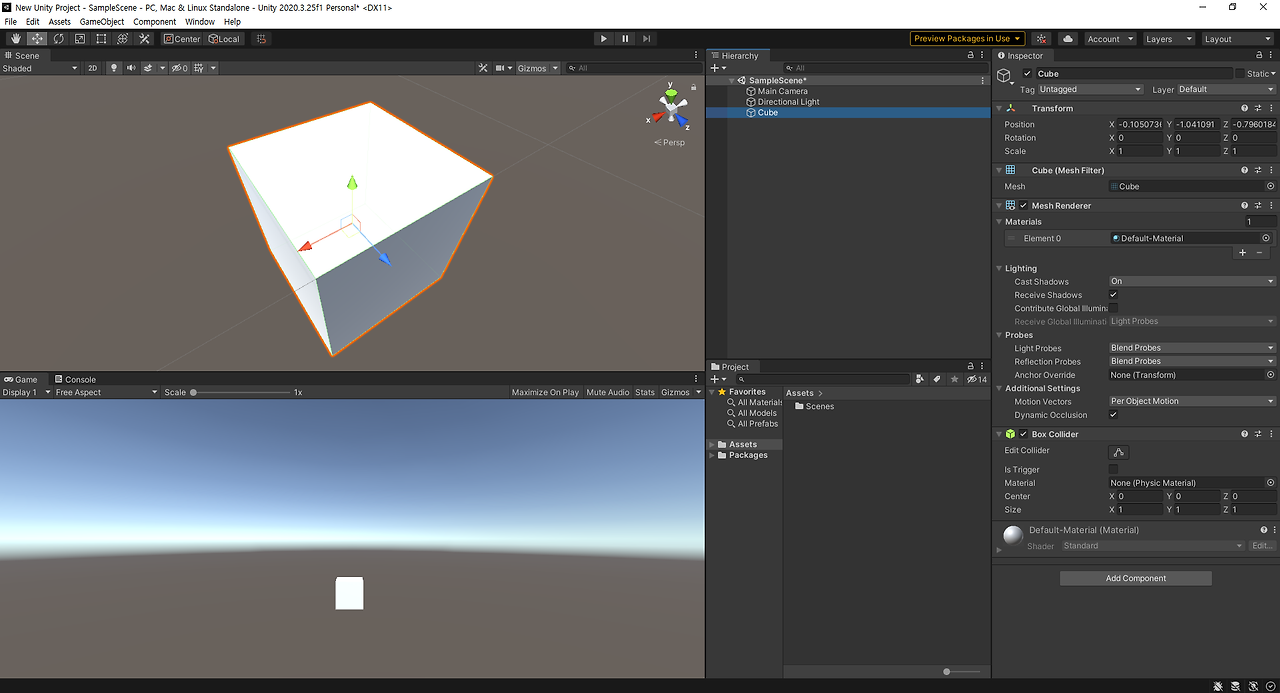
Task: Select the Rect tool
Action: (101, 38)
